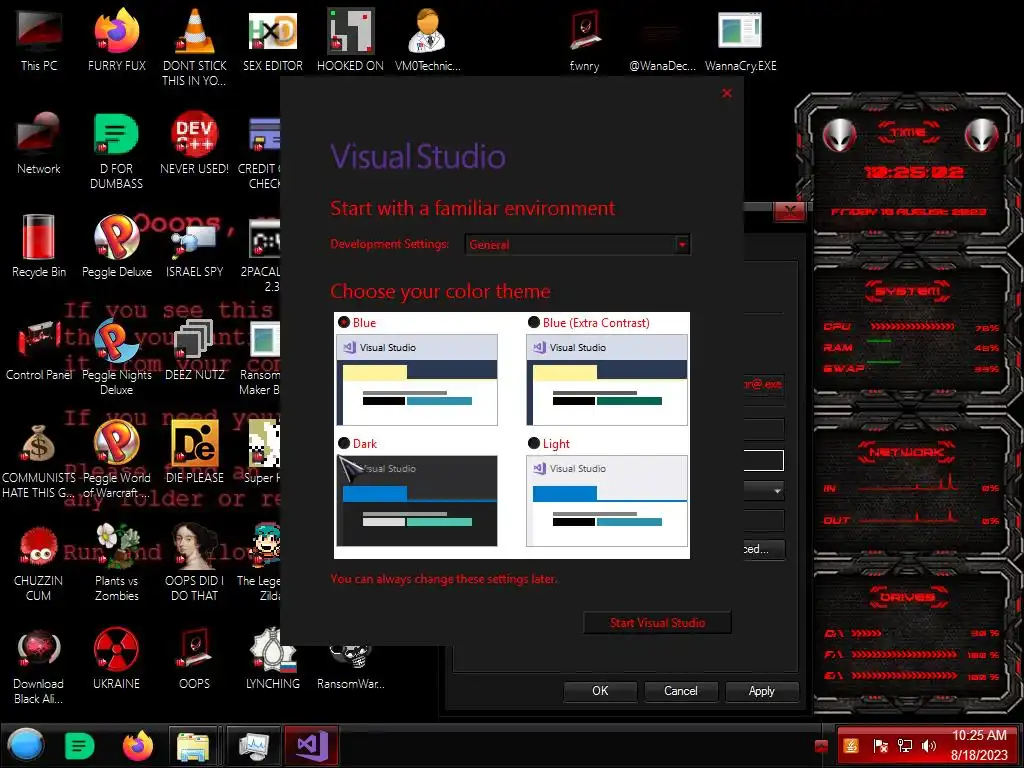Select the Blue color theme radio button
This screenshot has width=1024, height=768.
pos(344,323)
